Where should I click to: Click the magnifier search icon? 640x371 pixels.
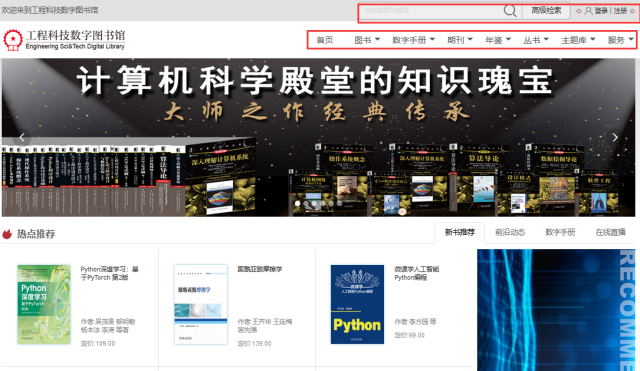coord(510,11)
